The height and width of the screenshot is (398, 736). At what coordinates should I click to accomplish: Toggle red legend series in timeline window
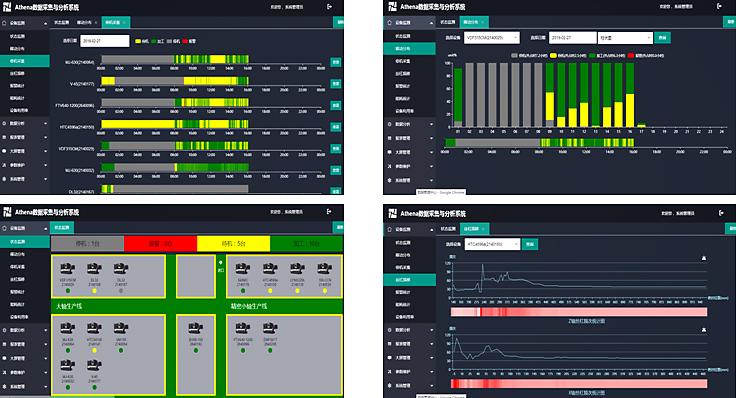(189, 41)
